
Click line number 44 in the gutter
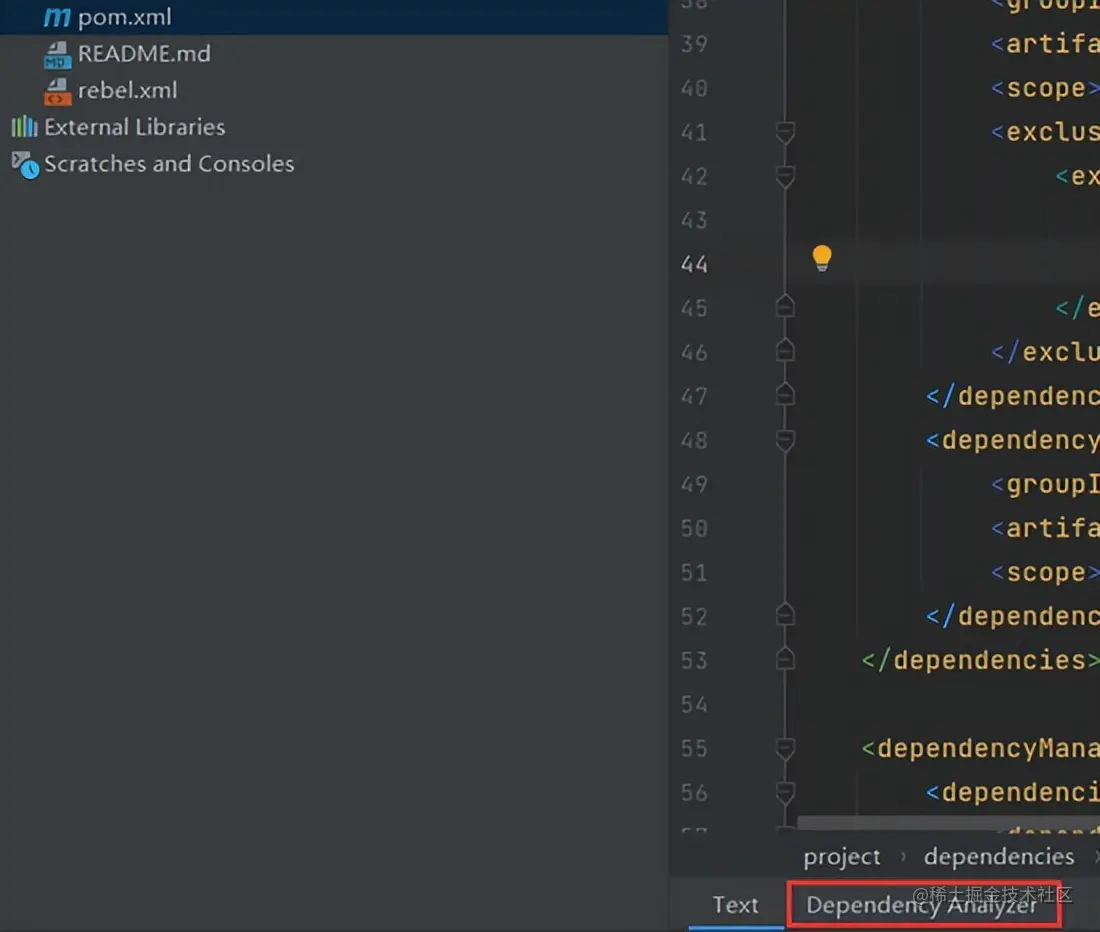(694, 264)
